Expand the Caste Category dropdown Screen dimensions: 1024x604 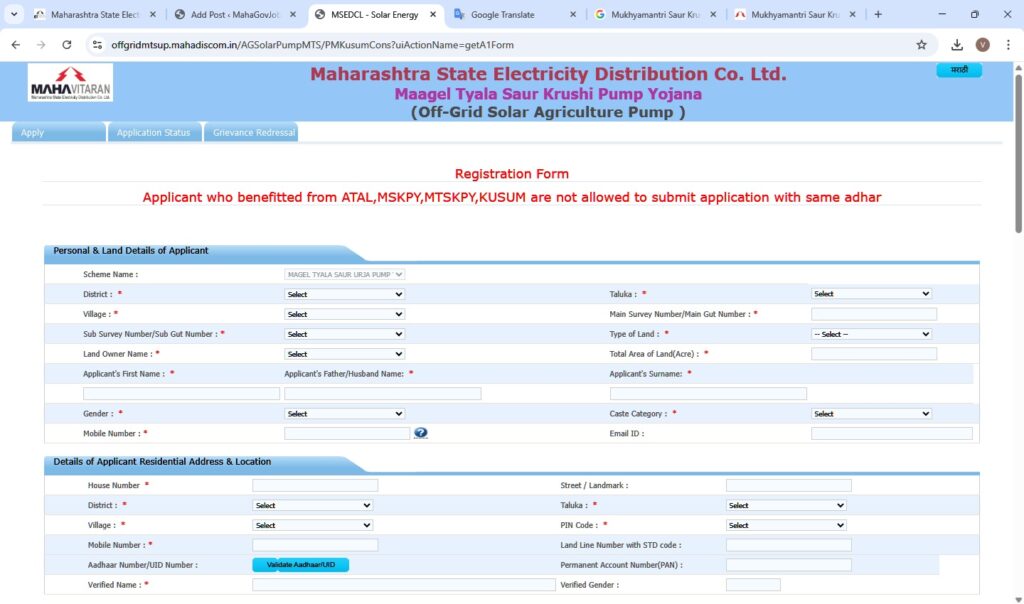pyautogui.click(x=871, y=413)
